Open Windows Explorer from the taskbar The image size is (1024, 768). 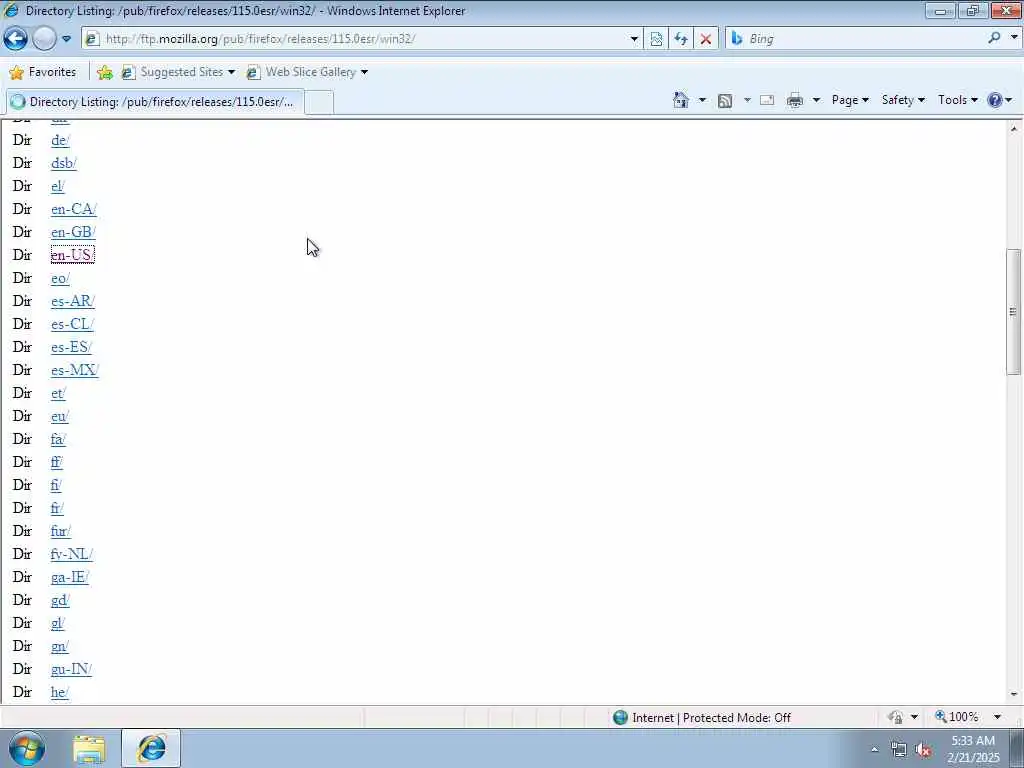point(89,749)
